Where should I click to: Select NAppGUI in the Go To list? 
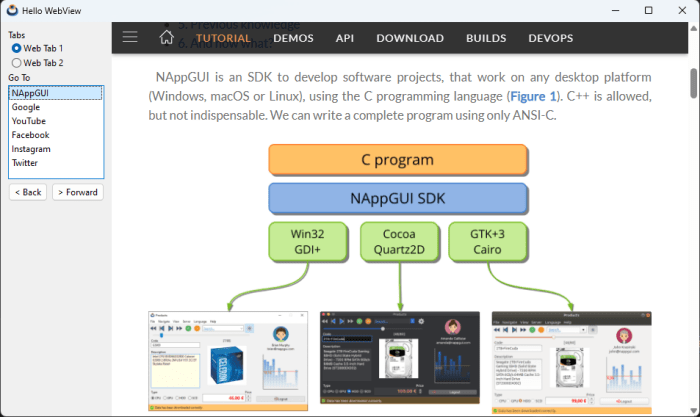29,93
